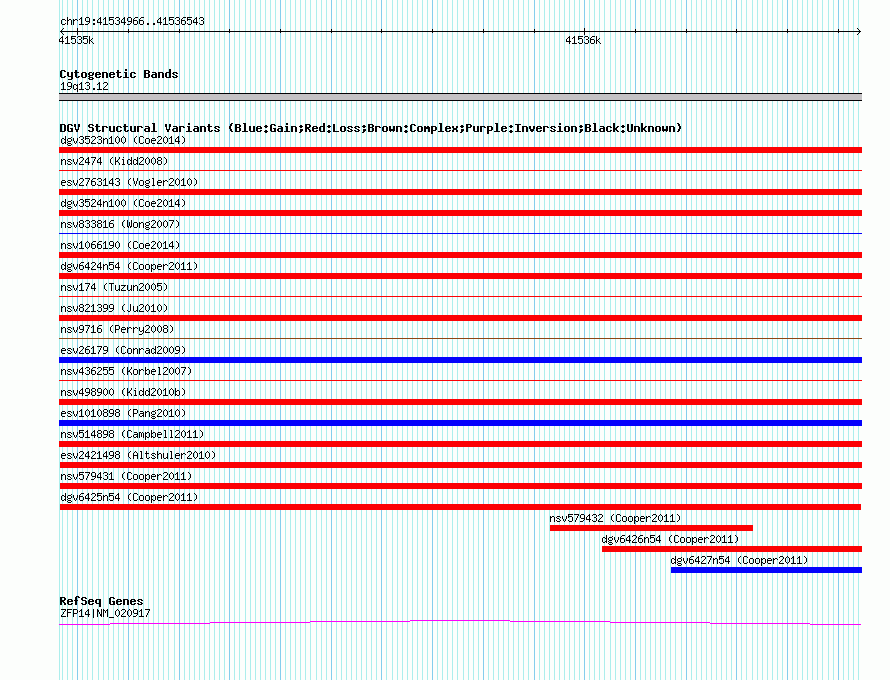Open the nsv436255 (Korbel2007) variant label
This screenshot has width=890, height=680.
point(126,371)
